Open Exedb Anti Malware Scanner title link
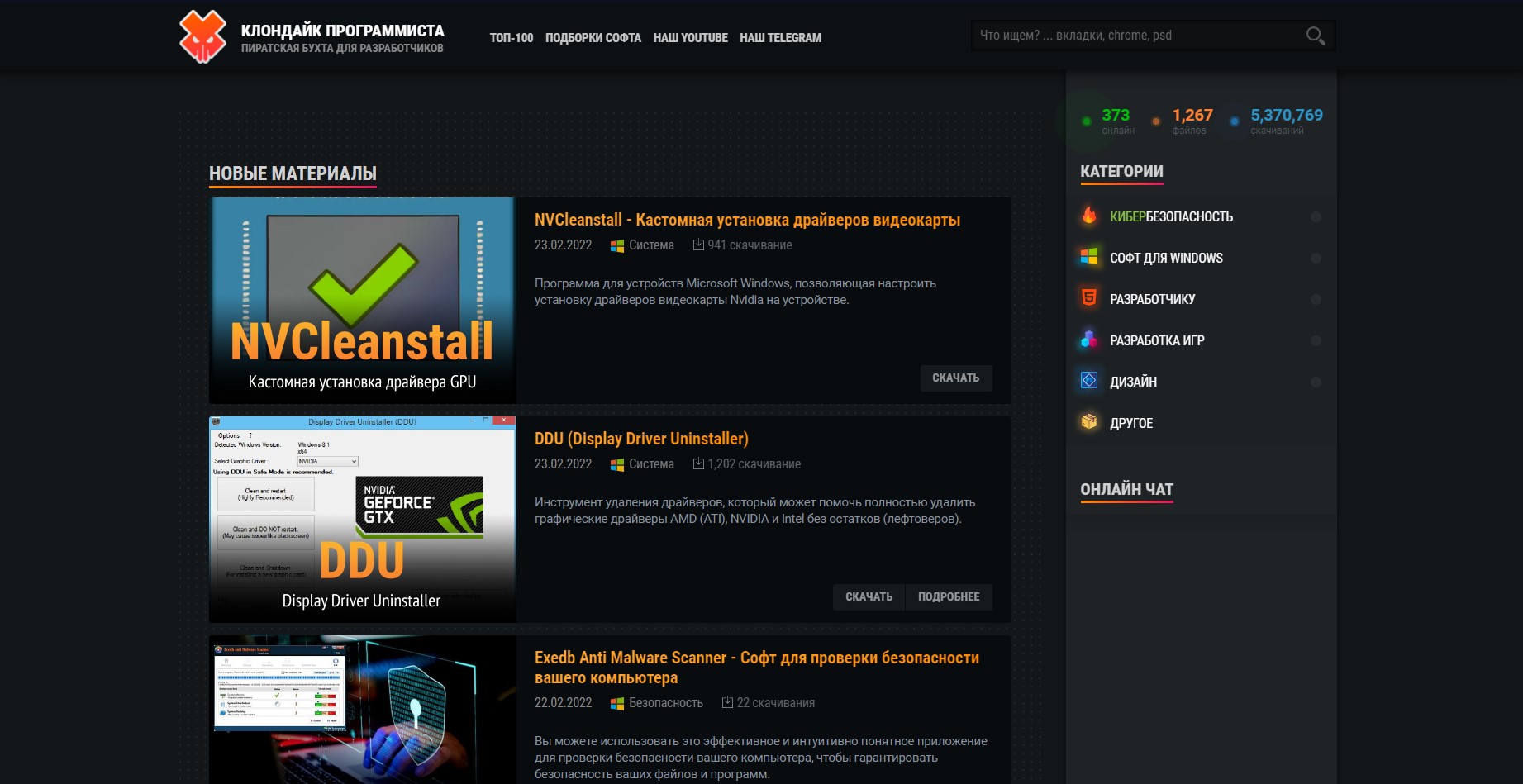This screenshot has width=1523, height=784. (757, 668)
